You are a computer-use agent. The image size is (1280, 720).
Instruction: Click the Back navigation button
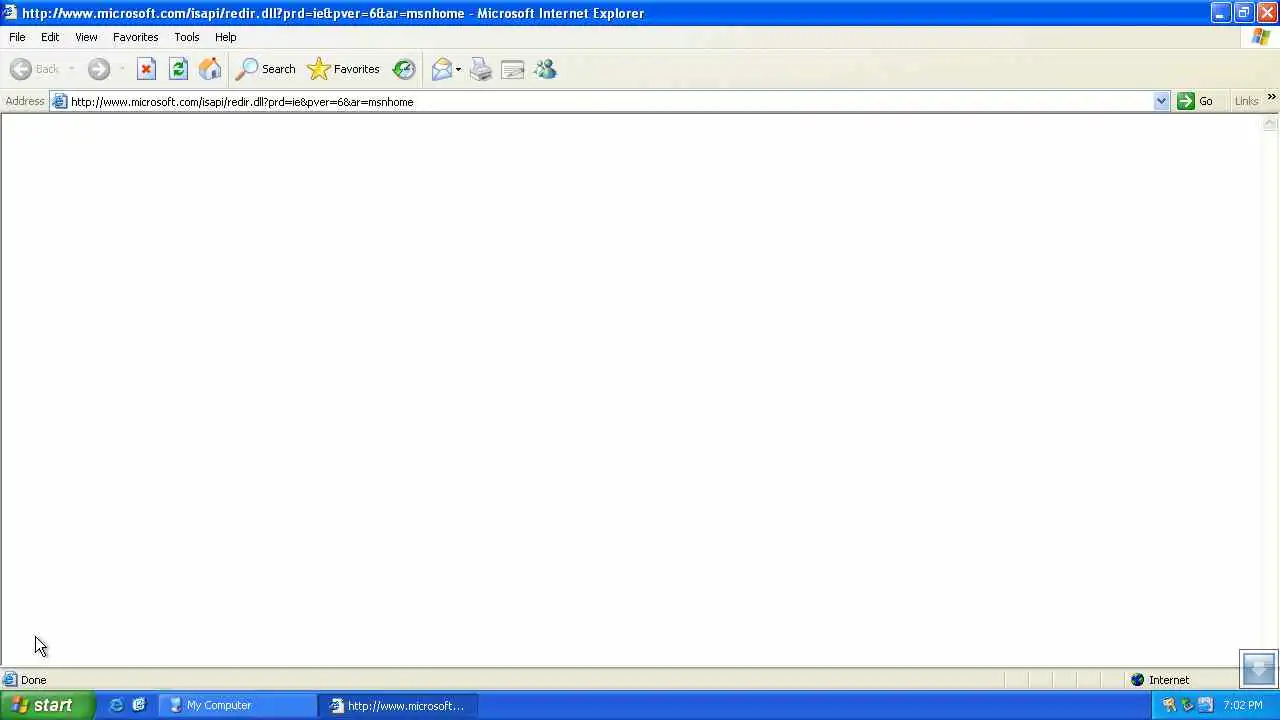coord(35,69)
